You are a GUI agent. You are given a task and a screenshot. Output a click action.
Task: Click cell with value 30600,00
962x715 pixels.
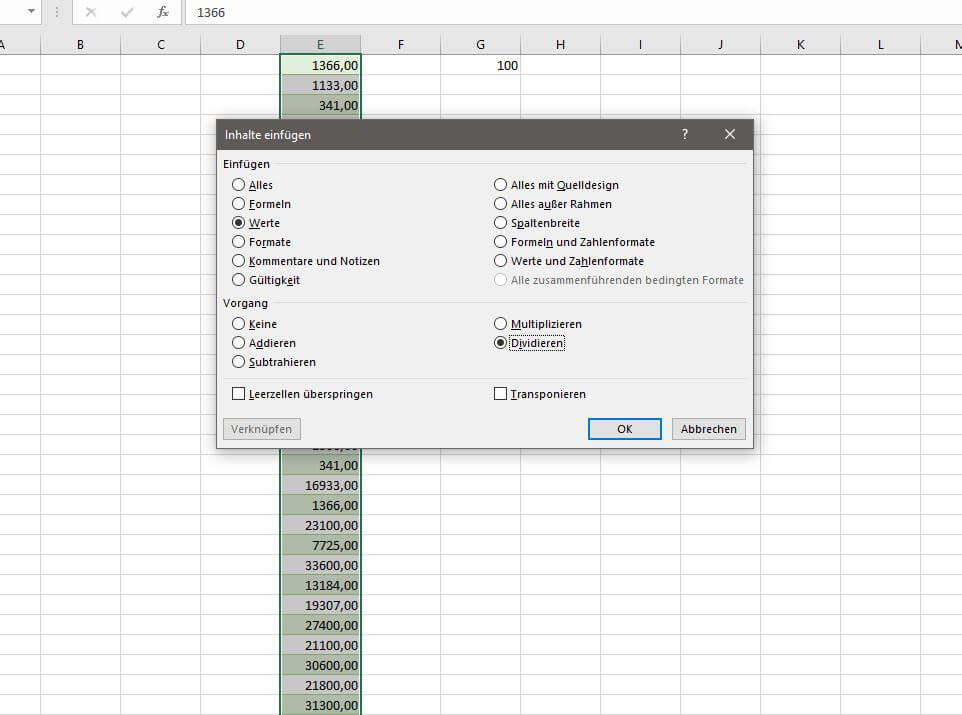(x=320, y=665)
